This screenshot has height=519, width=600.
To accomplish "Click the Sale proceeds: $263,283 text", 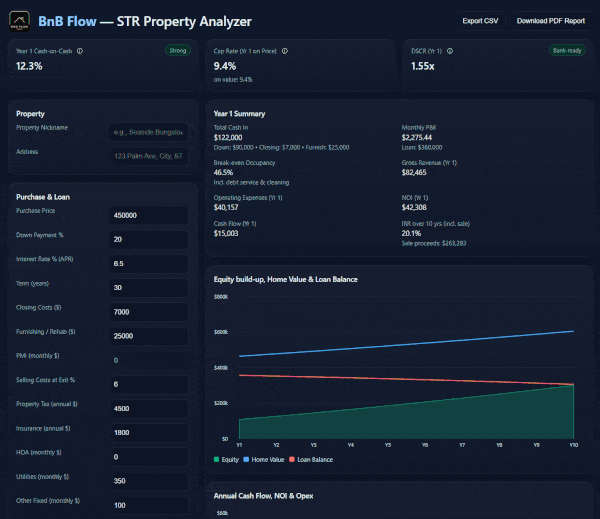I will tap(434, 243).
